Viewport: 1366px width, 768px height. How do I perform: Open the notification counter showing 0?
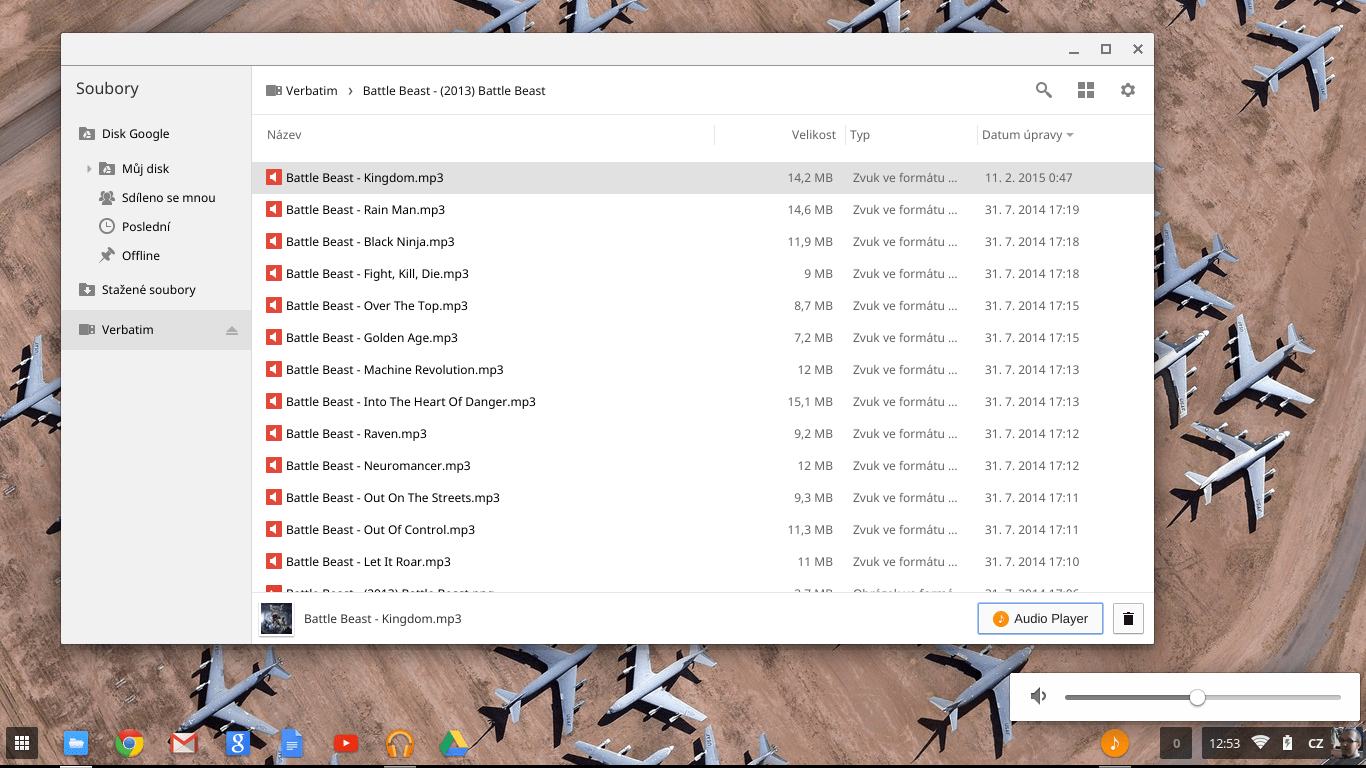tap(1176, 743)
